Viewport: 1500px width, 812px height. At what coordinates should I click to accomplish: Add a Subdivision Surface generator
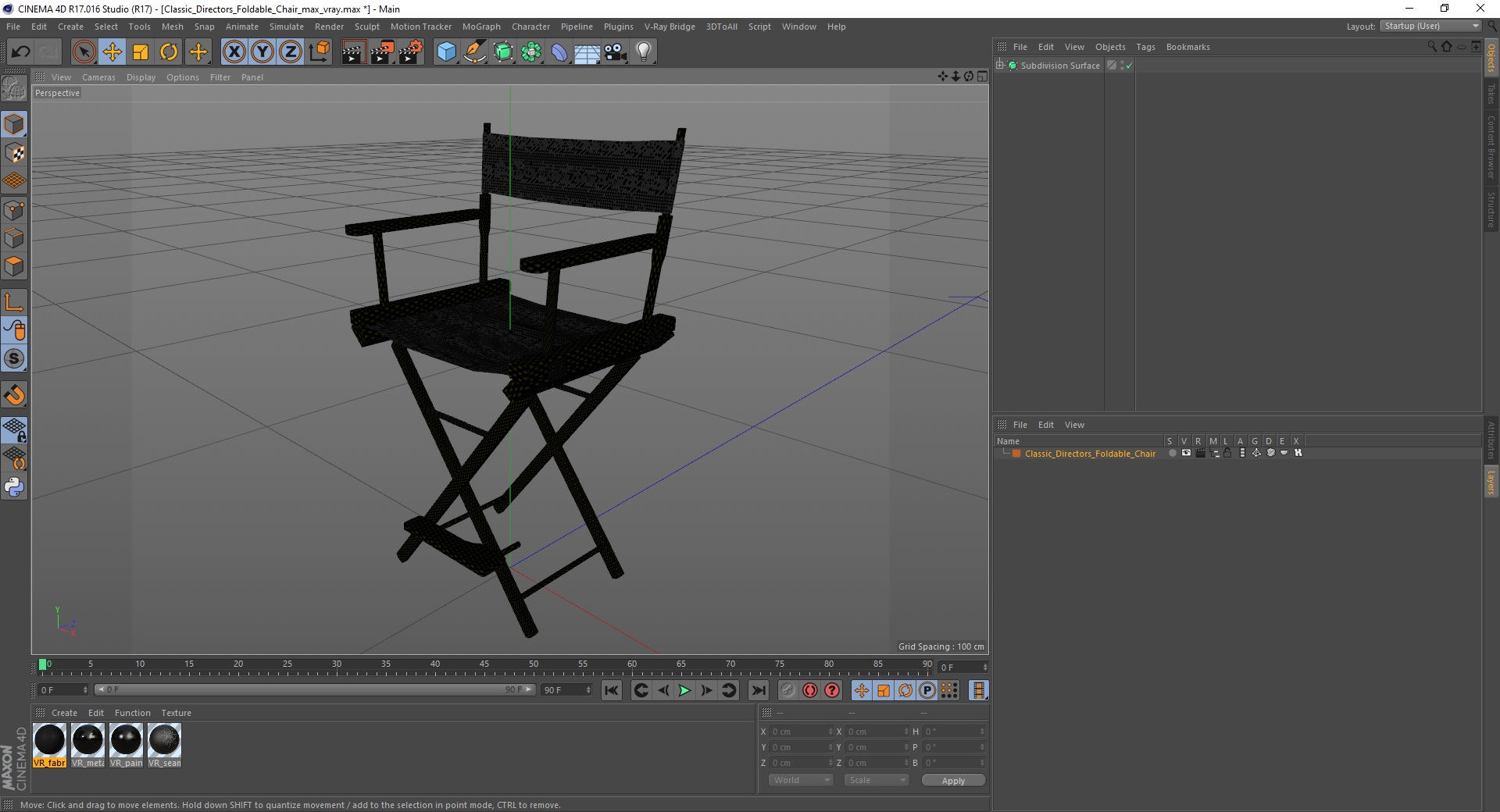[503, 52]
